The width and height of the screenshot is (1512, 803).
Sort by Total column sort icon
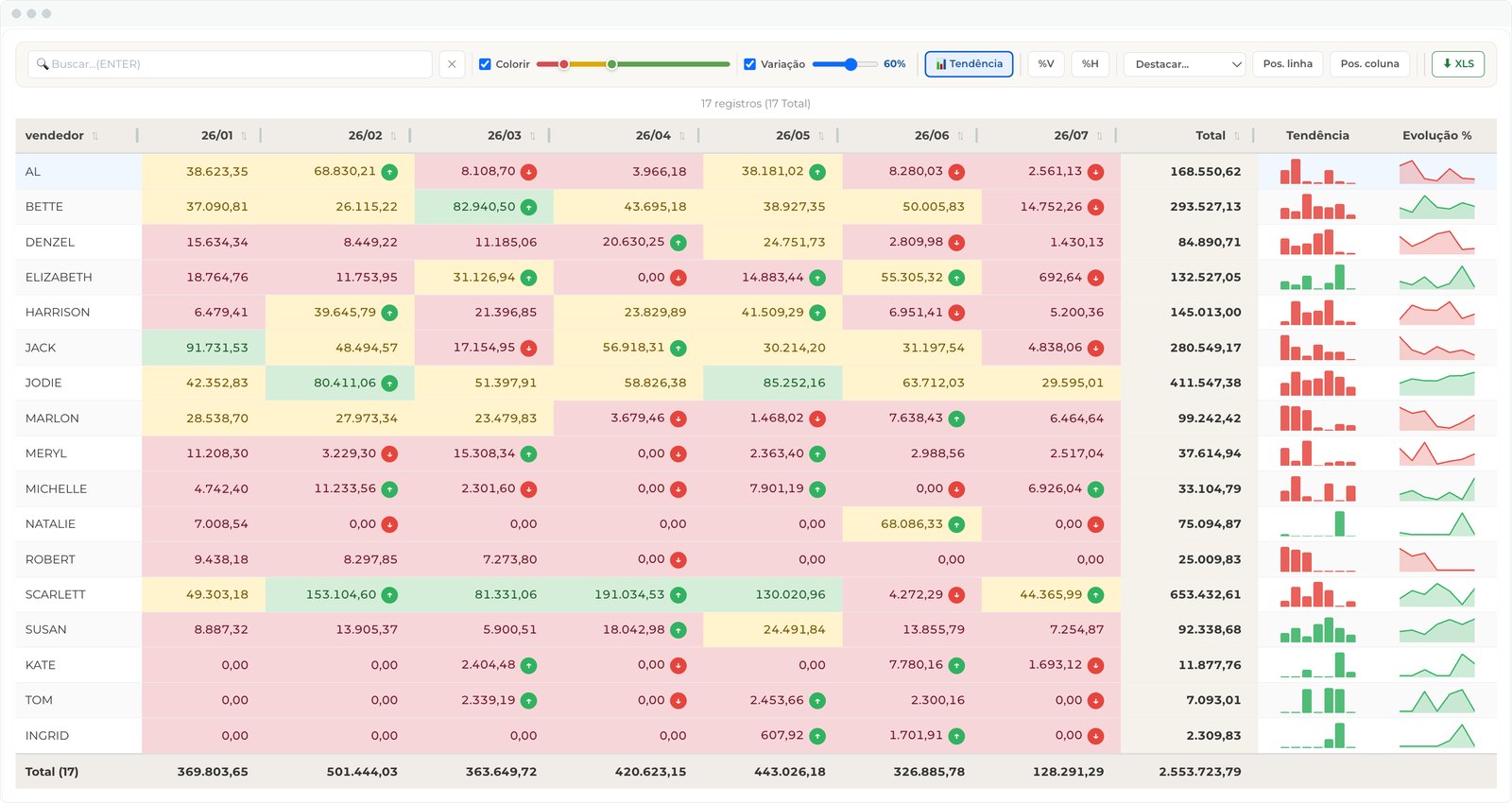click(1237, 136)
